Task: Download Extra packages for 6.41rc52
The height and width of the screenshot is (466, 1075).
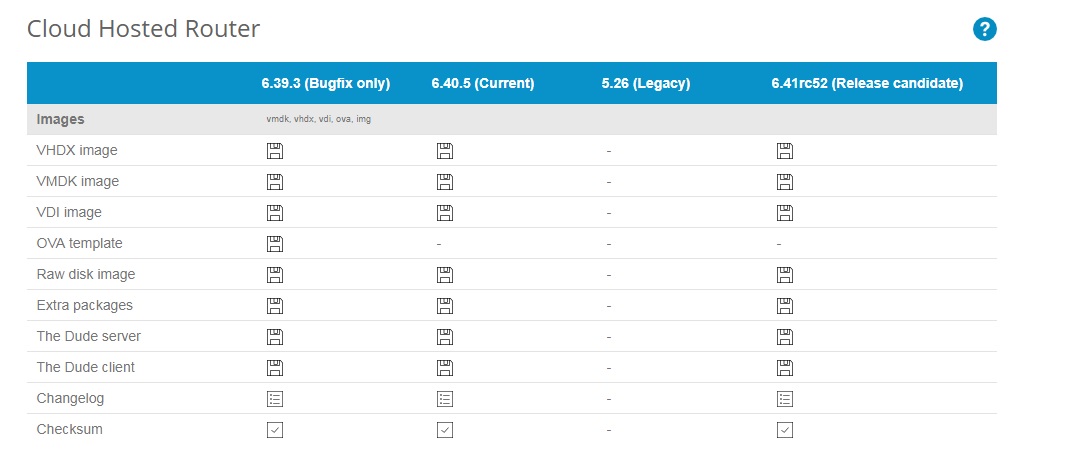Action: [784, 306]
